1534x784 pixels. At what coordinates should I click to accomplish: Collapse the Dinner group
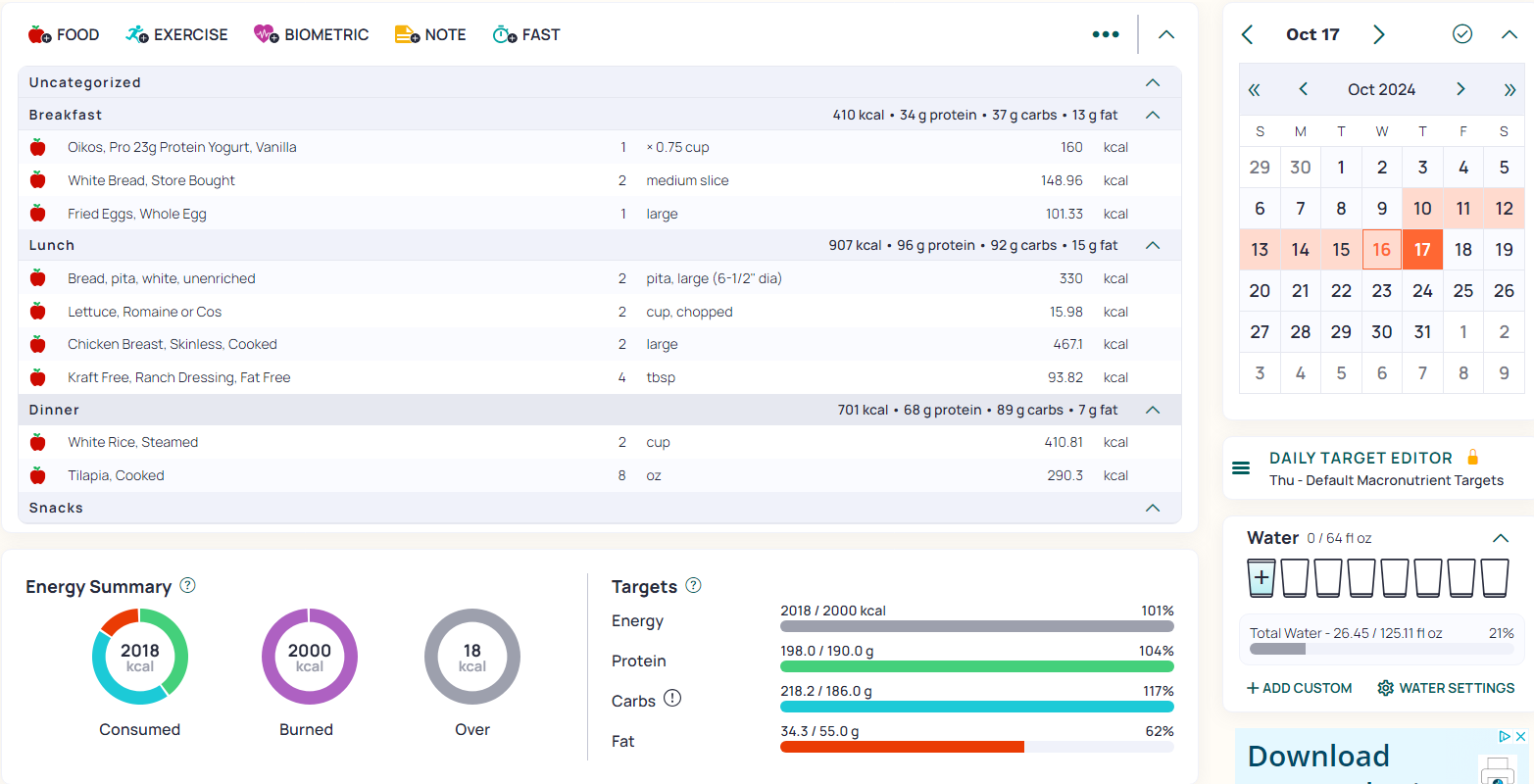coord(1153,410)
